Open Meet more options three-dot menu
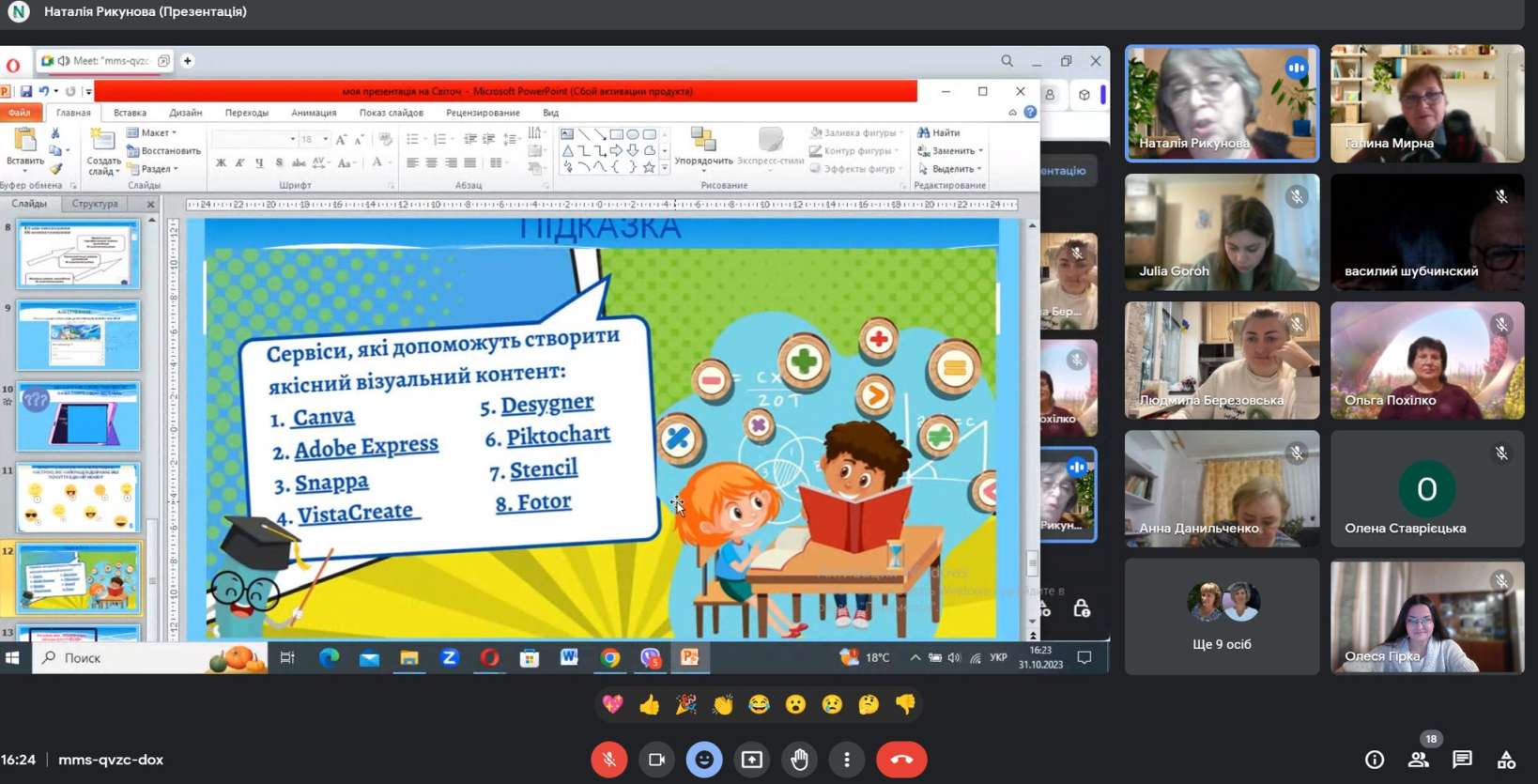The width and height of the screenshot is (1538, 784). [x=847, y=760]
